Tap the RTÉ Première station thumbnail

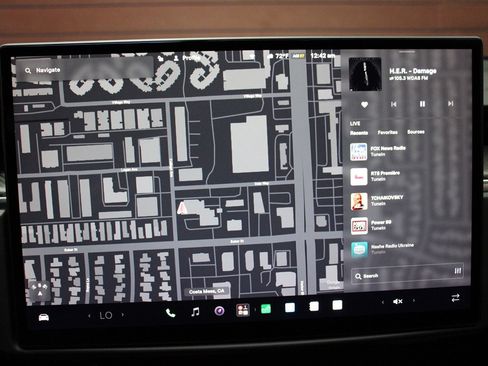tap(359, 177)
